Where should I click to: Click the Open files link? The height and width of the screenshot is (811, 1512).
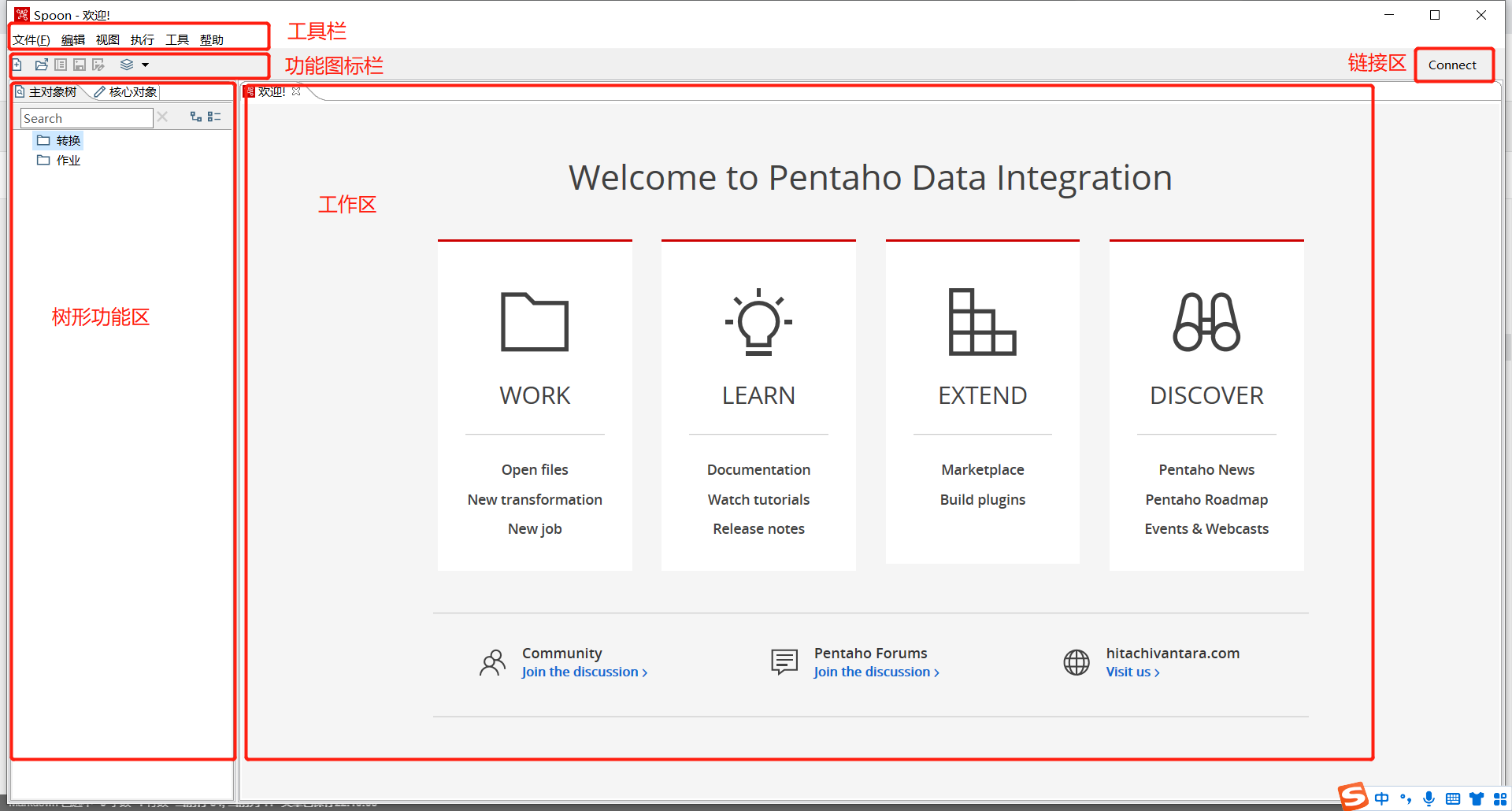point(535,470)
